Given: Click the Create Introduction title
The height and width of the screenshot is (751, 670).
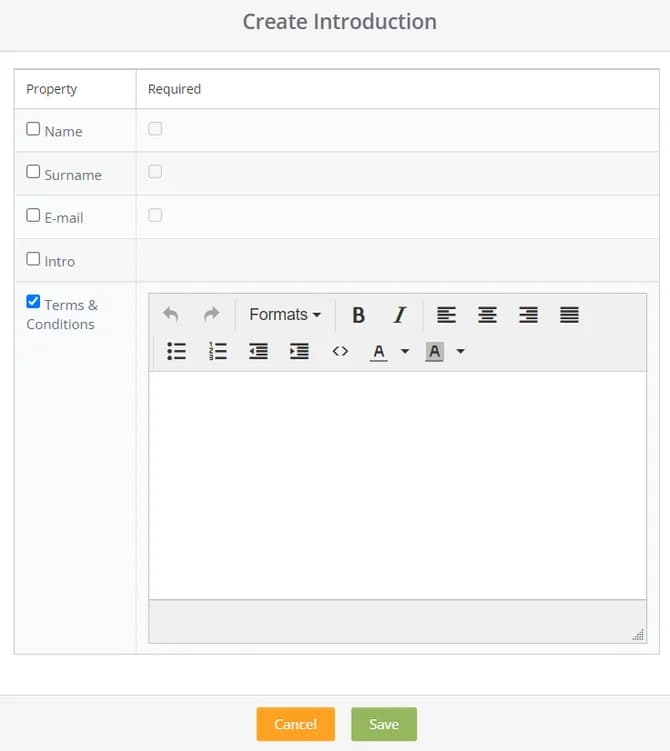Looking at the screenshot, I should pyautogui.click(x=340, y=22).
